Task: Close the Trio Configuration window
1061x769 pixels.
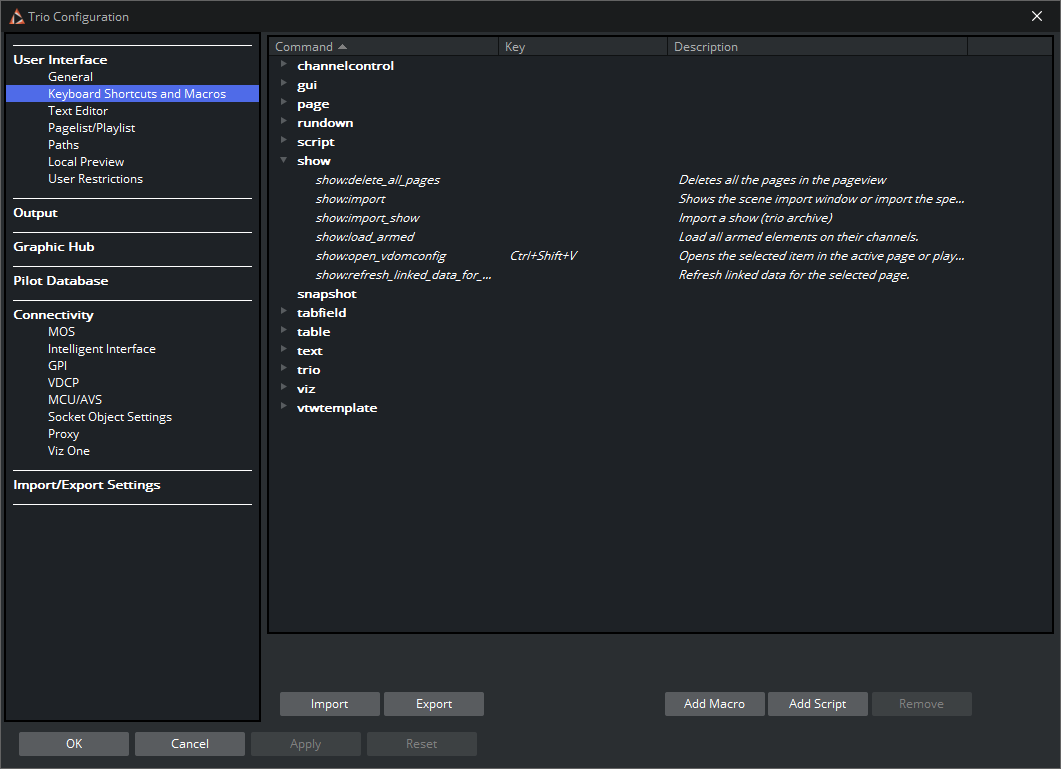Action: tap(1037, 16)
